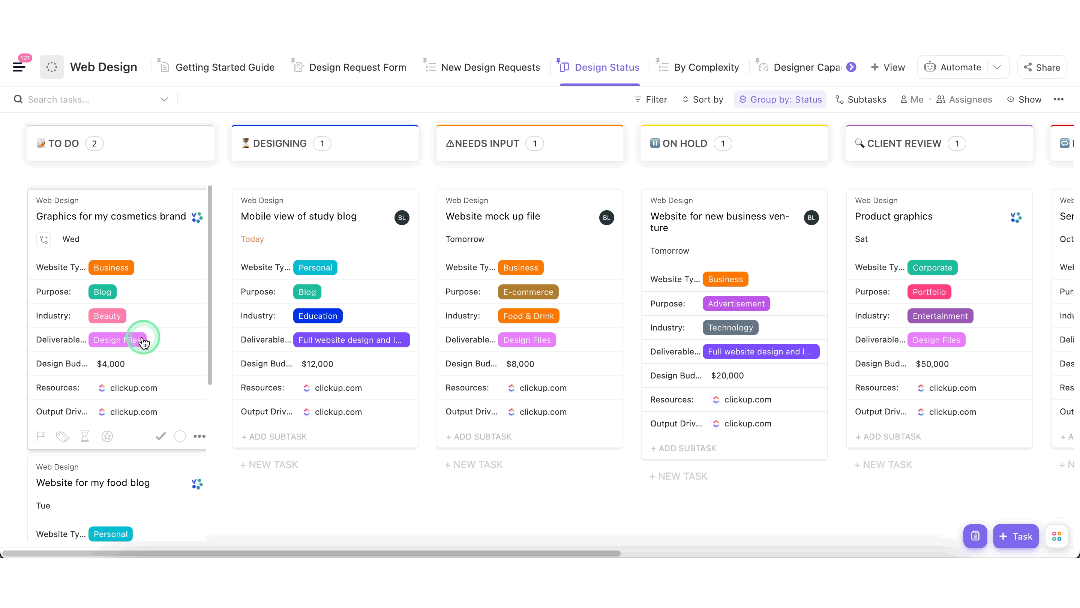Click BL avatar on Website mock up card
Viewport: 1080px width, 608px height.
[x=606, y=218]
